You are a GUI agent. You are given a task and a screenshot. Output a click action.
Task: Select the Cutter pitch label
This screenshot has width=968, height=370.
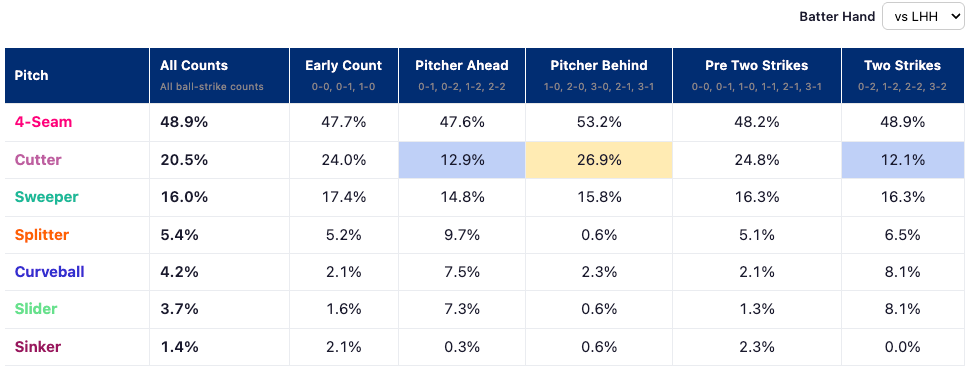tap(38, 160)
